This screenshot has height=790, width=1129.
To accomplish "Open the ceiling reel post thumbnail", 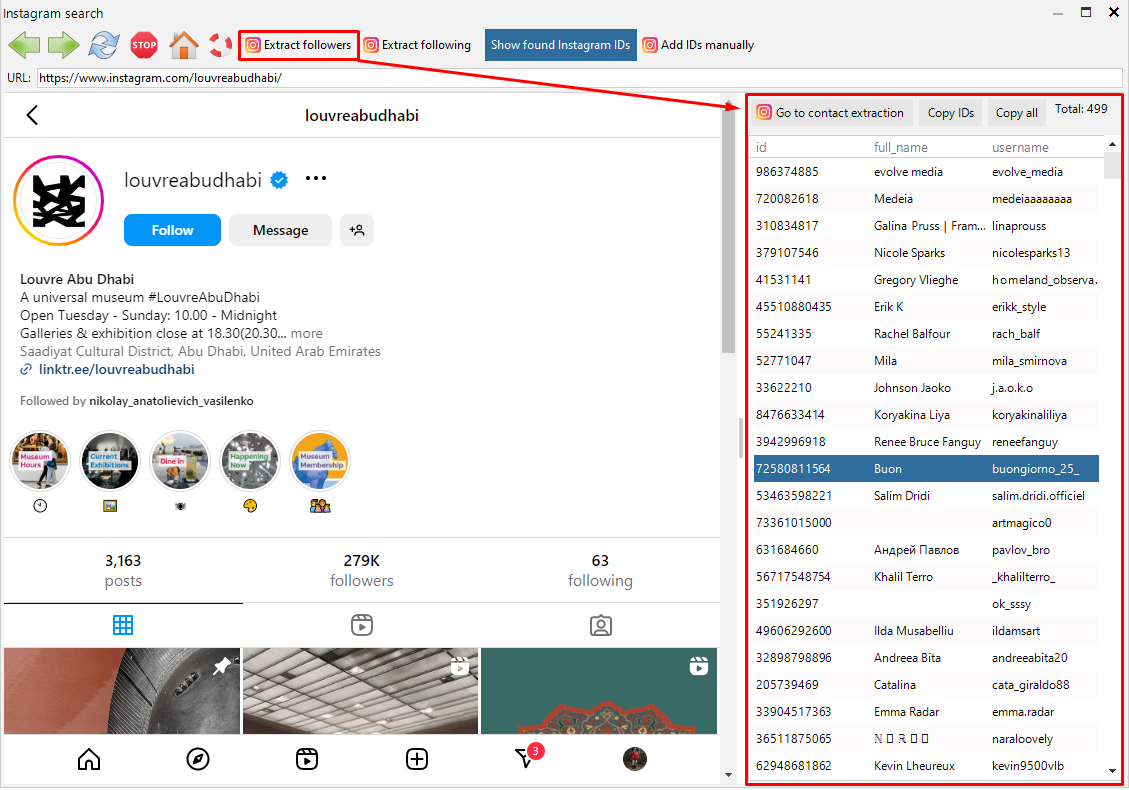I will (360, 691).
